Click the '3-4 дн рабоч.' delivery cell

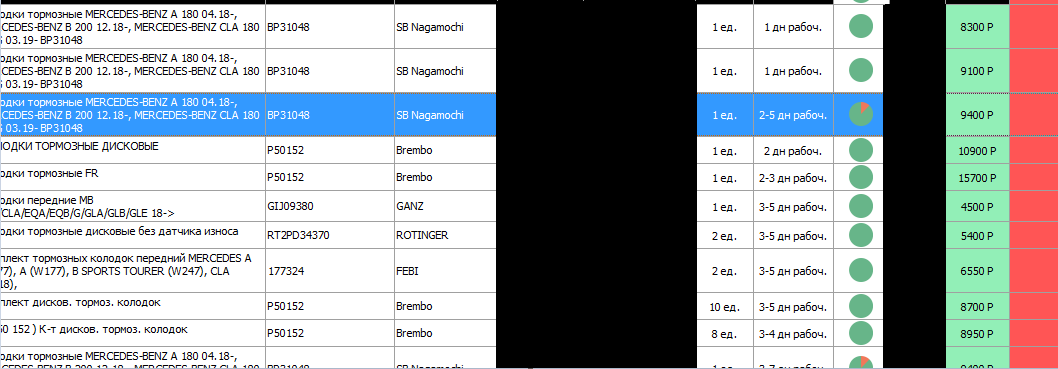793,333
